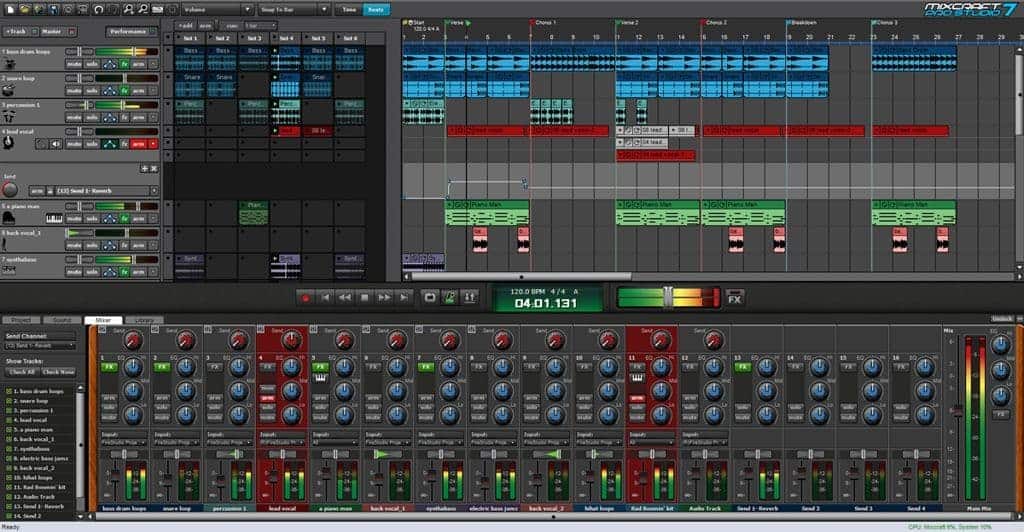Image resolution: width=1024 pixels, height=532 pixels.
Task: Click the New Project icon in the toolbar
Action: point(9,9)
